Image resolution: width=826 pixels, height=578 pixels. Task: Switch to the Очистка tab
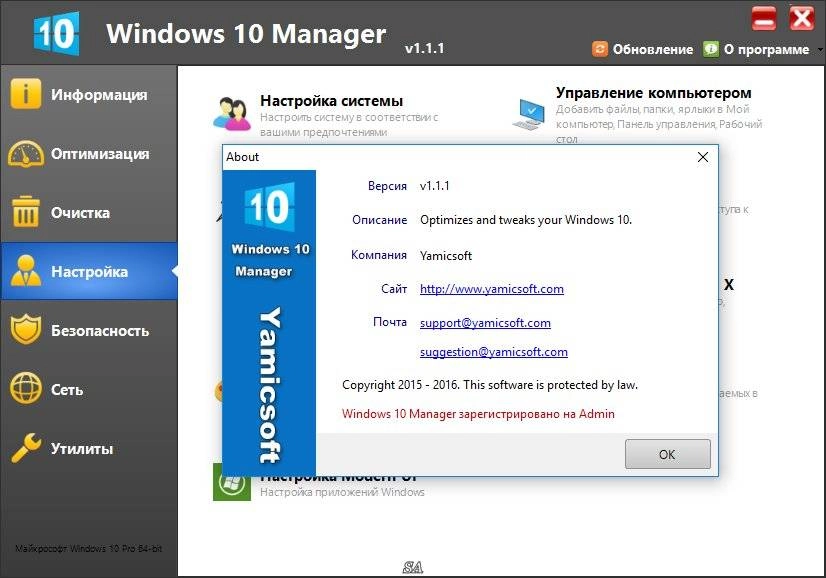(88, 212)
